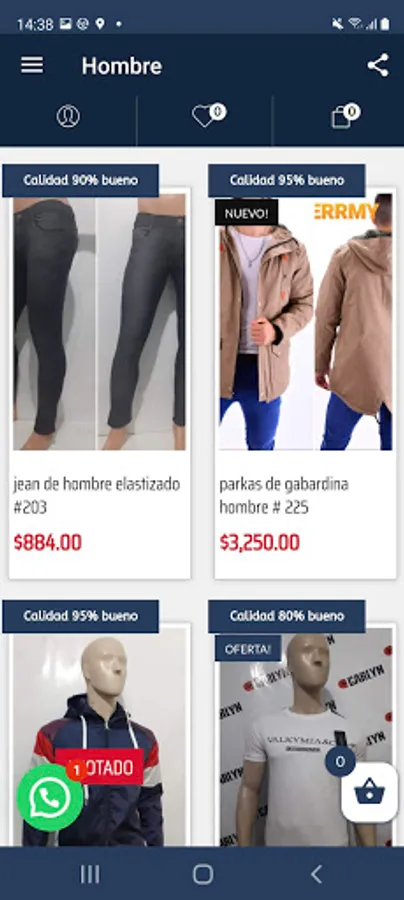Click title jean de hombre elastizado #203
This screenshot has width=404, height=900.
coord(96,496)
